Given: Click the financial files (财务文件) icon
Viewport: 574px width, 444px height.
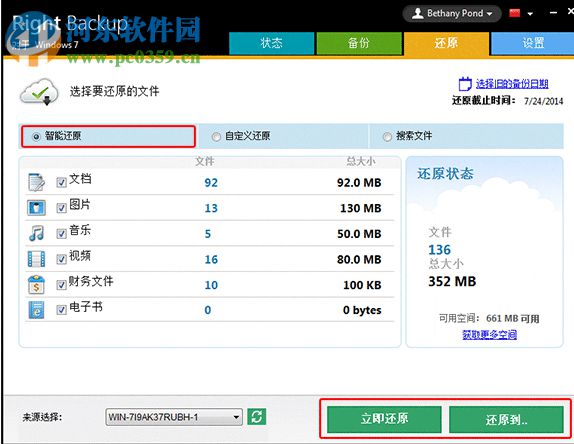Looking at the screenshot, I should coord(36,284).
